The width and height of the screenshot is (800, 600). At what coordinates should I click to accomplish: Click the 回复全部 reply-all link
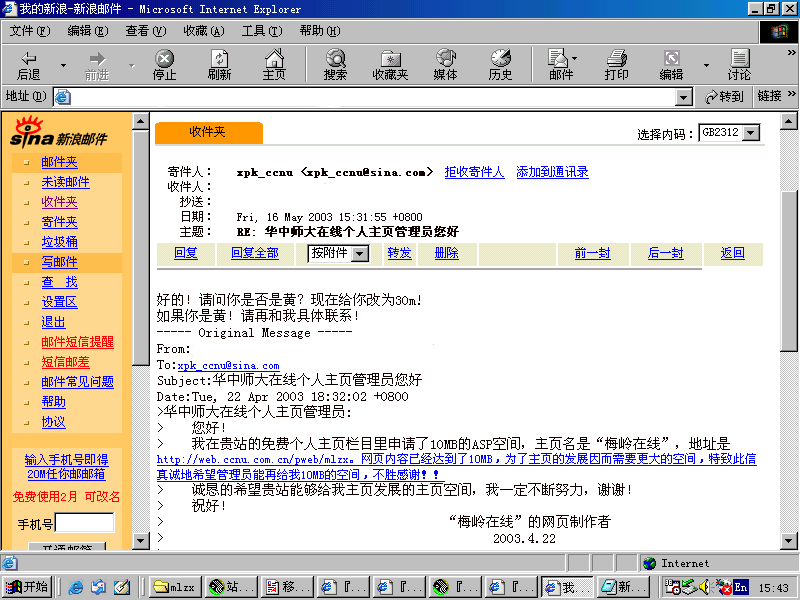click(255, 253)
